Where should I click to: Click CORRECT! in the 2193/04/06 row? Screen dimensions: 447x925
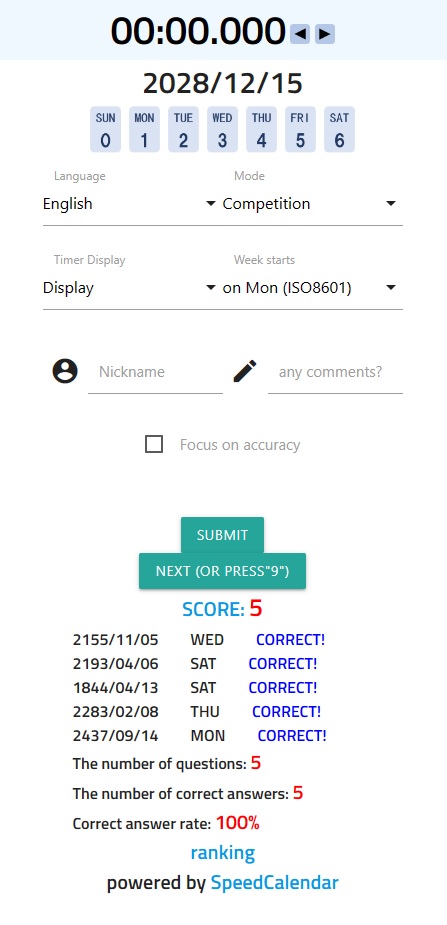283,664
